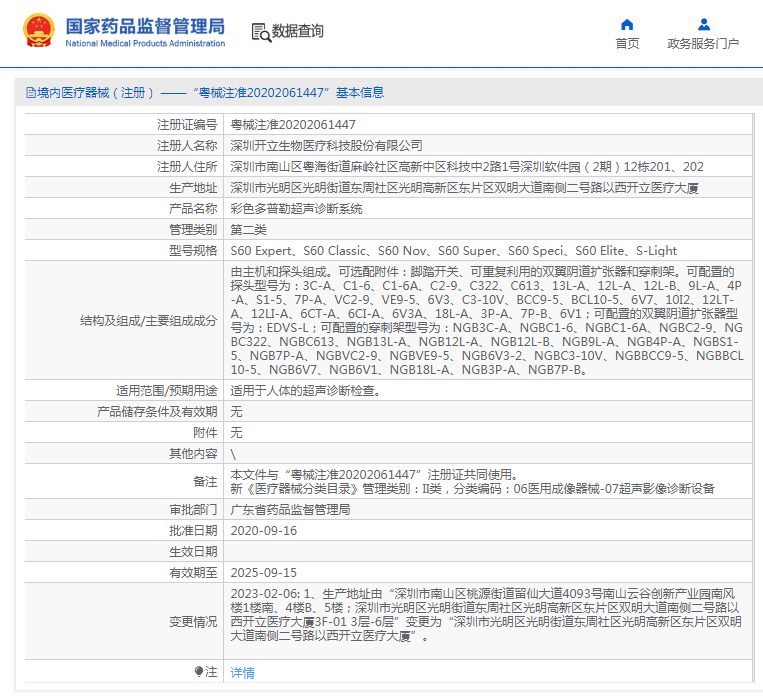The image size is (763, 698).
Task: Click 深圳开立生物医疗科技股份有限公司 registrant name
Action: (326, 146)
